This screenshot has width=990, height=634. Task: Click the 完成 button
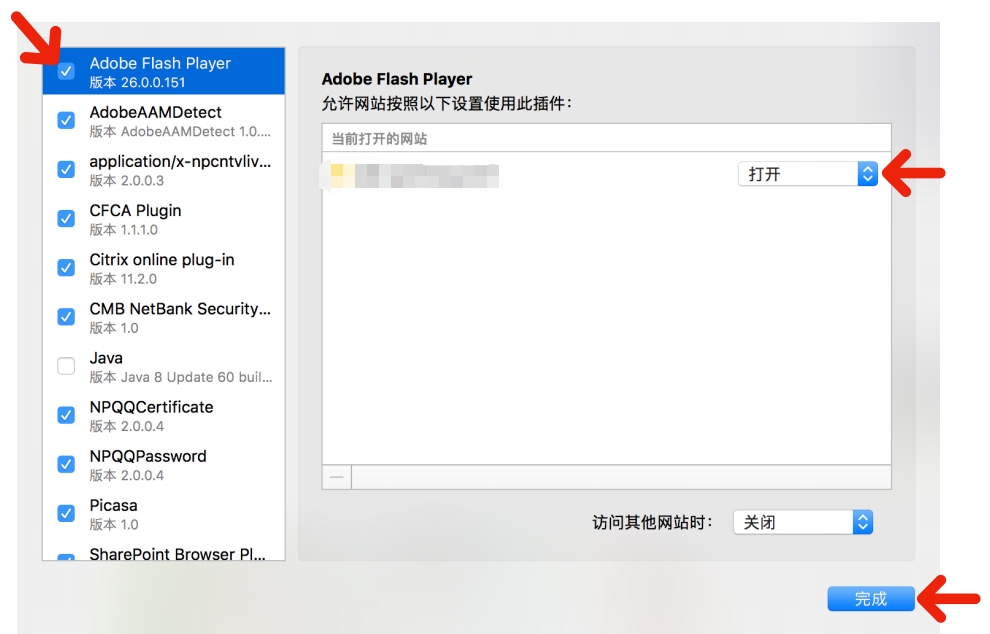(x=870, y=597)
